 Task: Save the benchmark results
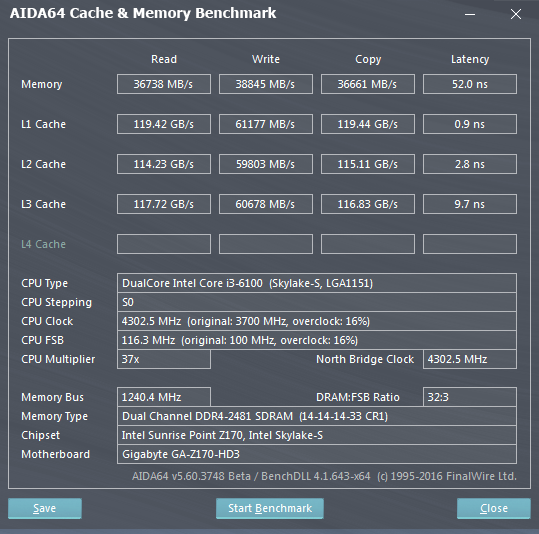[x=45, y=508]
